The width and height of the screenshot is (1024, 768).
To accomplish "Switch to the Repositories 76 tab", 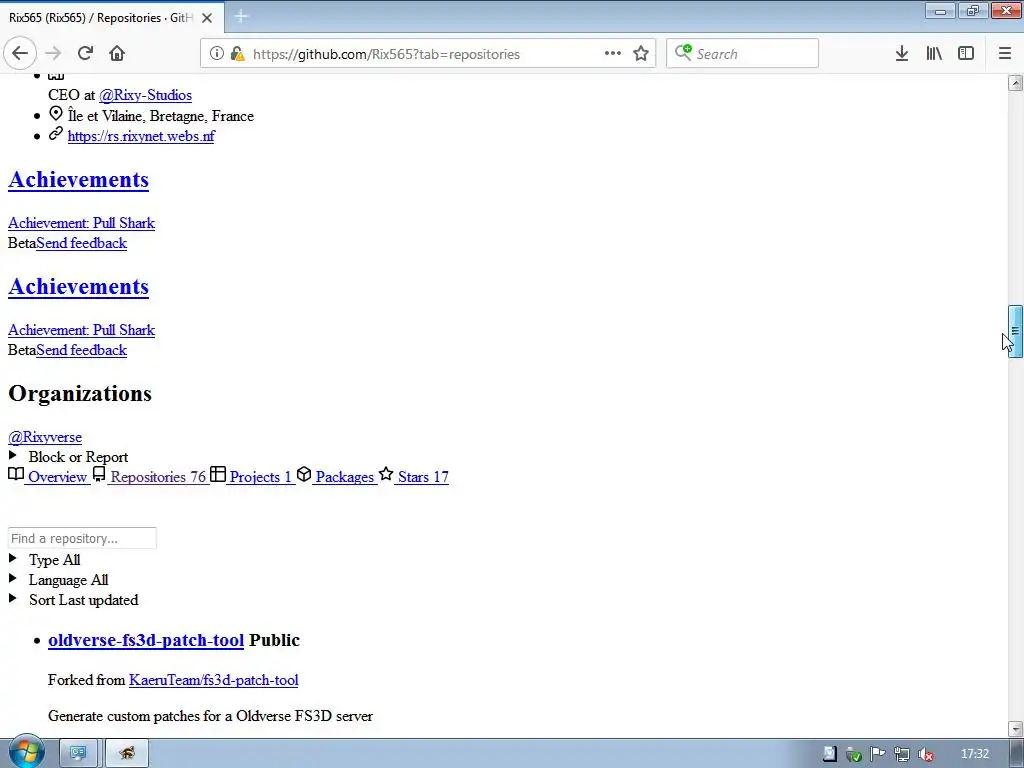I will tap(150, 476).
